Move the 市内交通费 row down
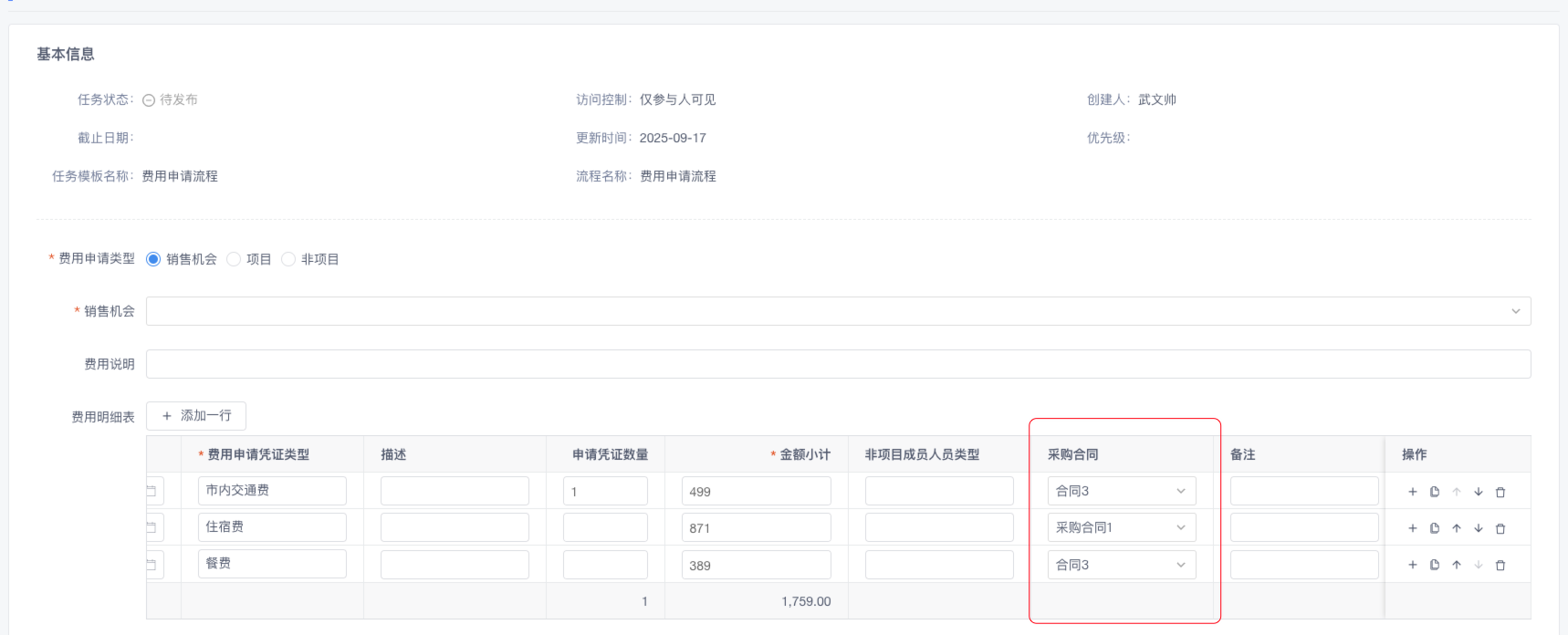 tap(1478, 492)
